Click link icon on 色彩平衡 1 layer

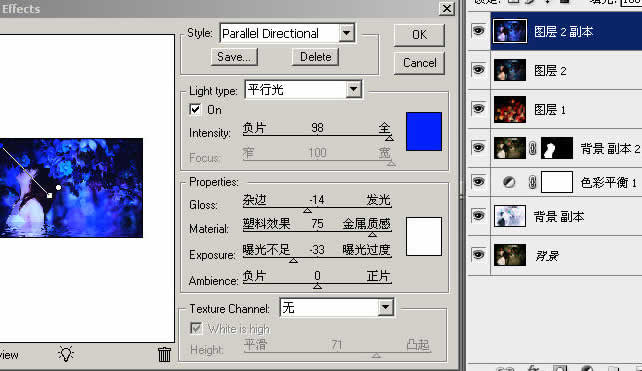point(532,182)
